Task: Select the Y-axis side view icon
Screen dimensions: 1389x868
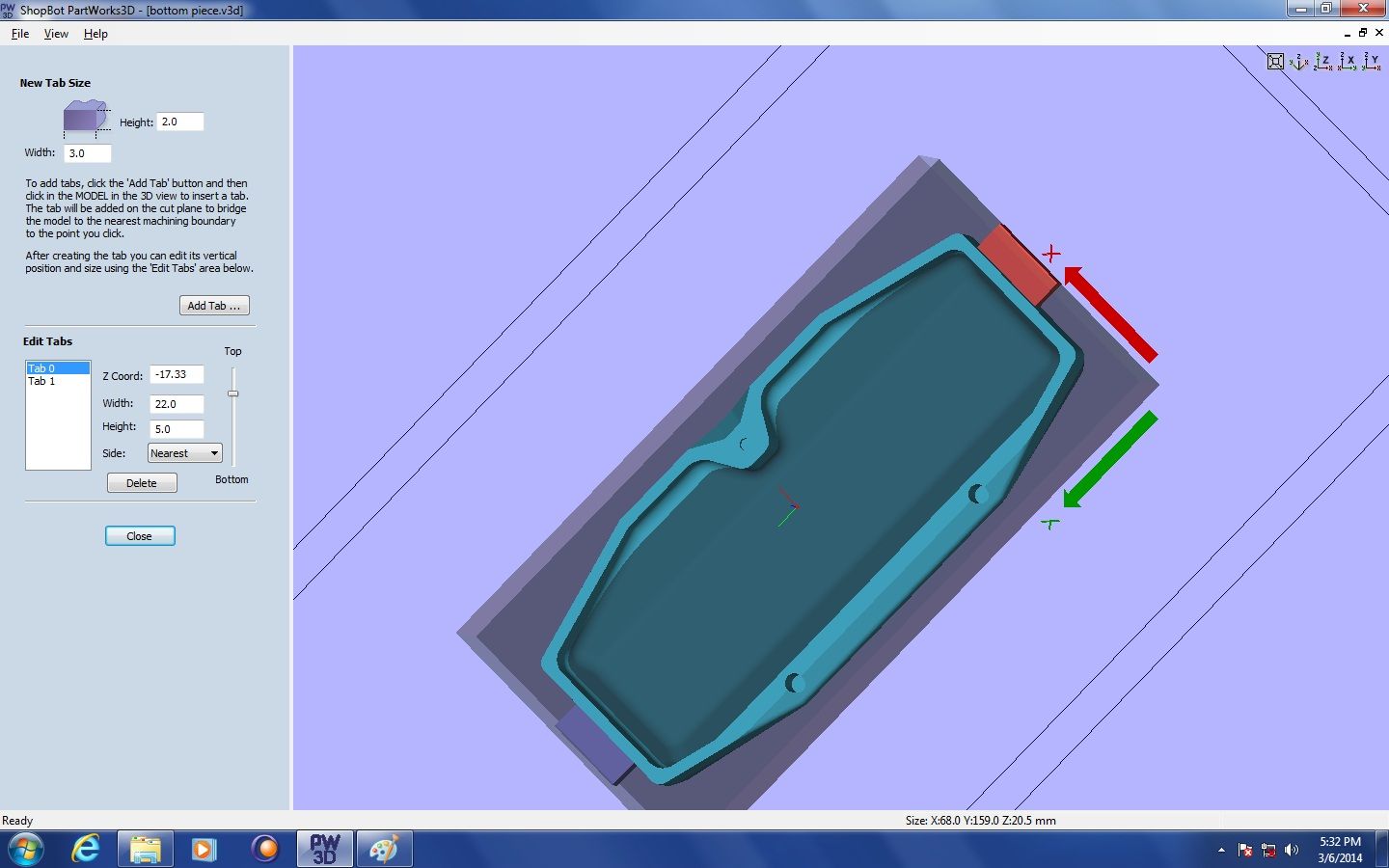Action: [1371, 62]
